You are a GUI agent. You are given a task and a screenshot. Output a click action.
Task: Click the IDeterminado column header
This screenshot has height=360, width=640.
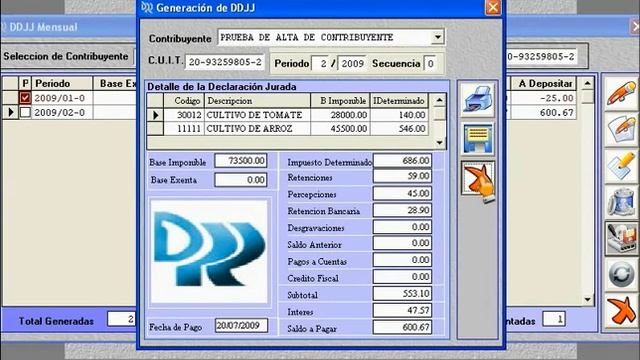399,101
